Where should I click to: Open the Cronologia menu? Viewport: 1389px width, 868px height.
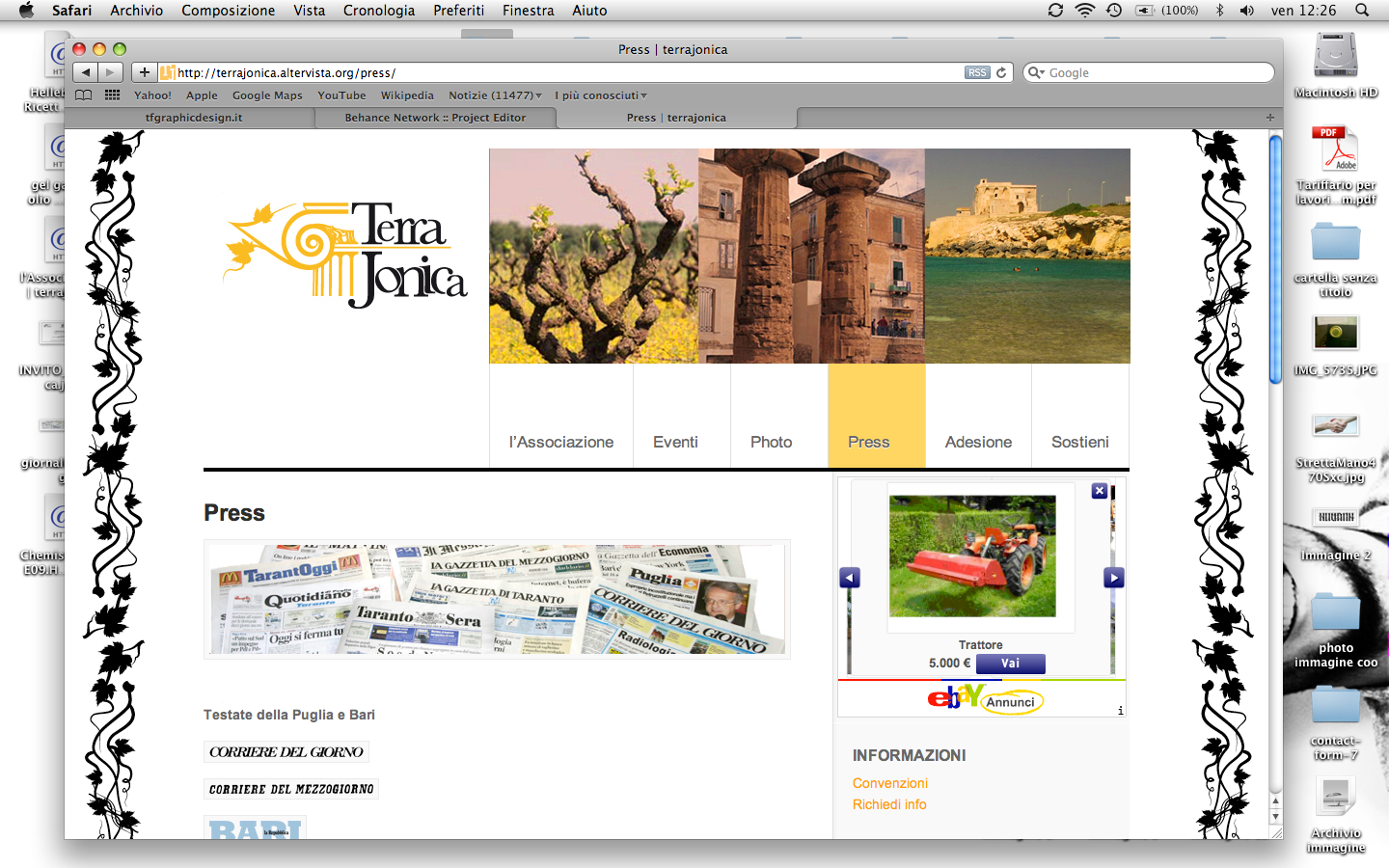pyautogui.click(x=379, y=11)
